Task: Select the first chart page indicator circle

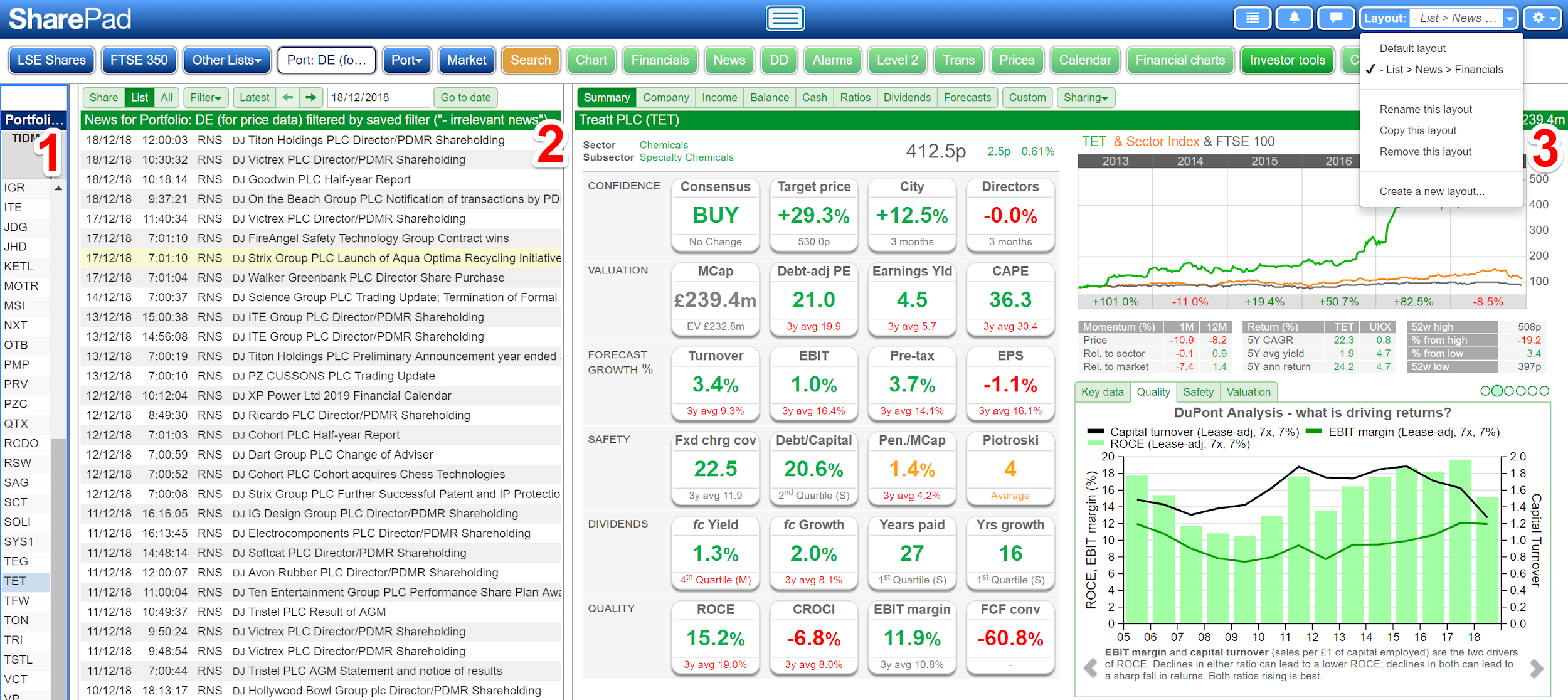Action: click(1486, 391)
